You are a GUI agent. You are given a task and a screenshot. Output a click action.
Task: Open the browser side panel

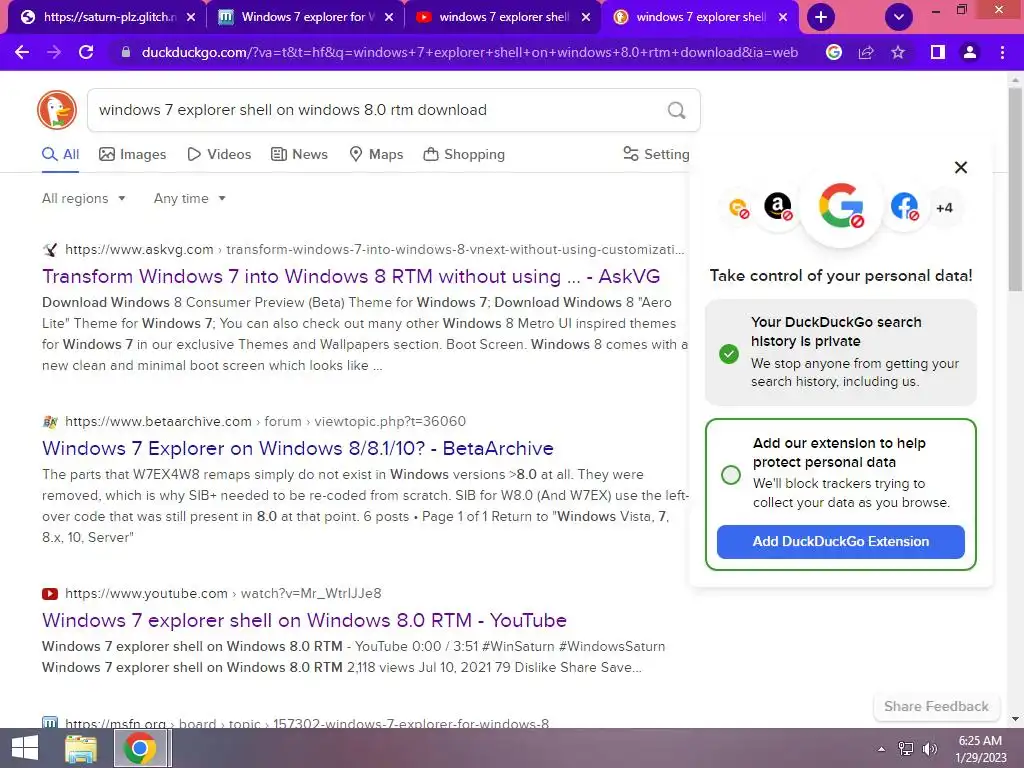938,52
